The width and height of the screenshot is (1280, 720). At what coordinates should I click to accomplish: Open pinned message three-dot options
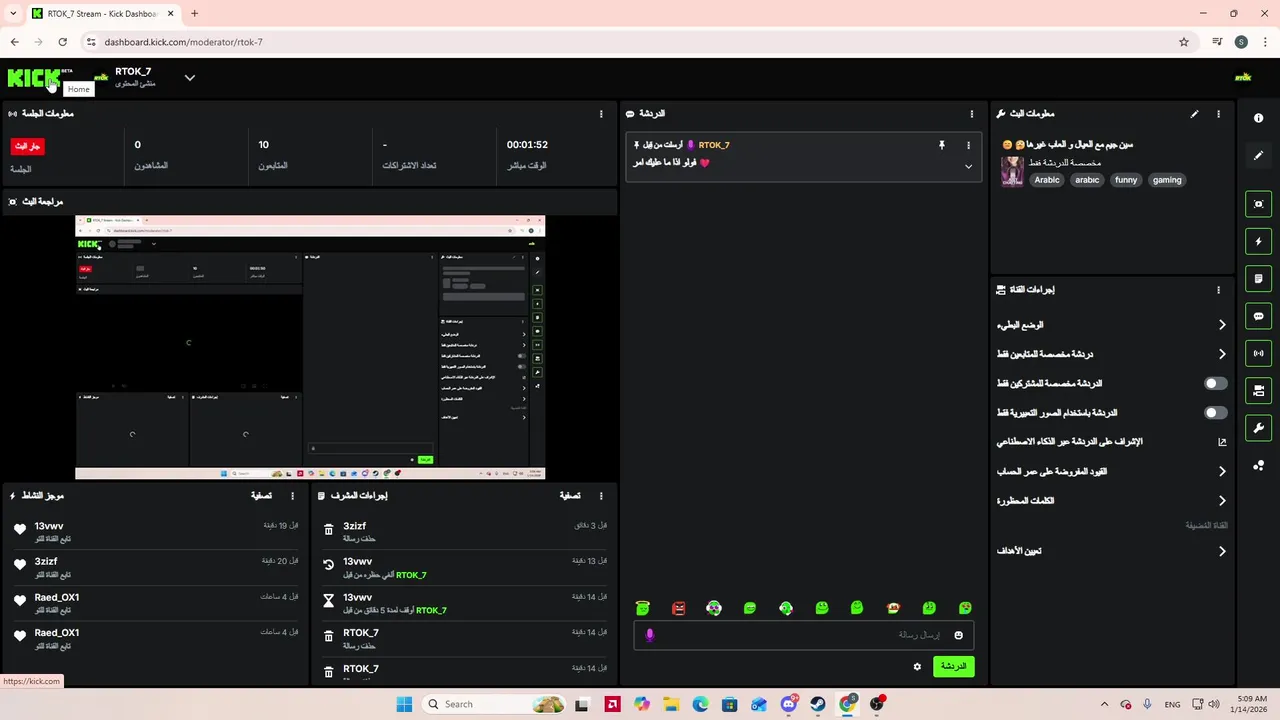point(968,145)
